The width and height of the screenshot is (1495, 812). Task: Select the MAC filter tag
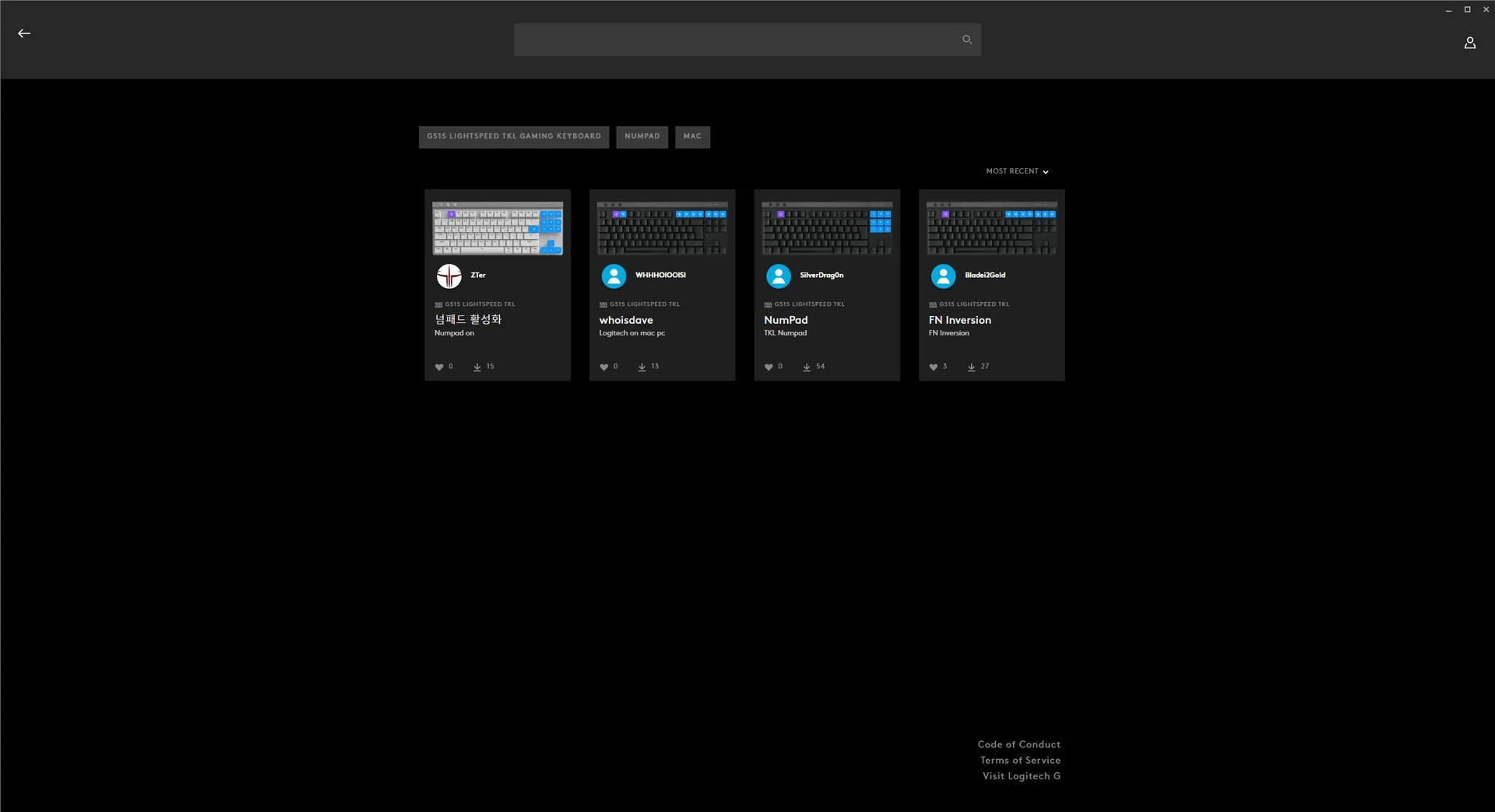click(x=692, y=137)
